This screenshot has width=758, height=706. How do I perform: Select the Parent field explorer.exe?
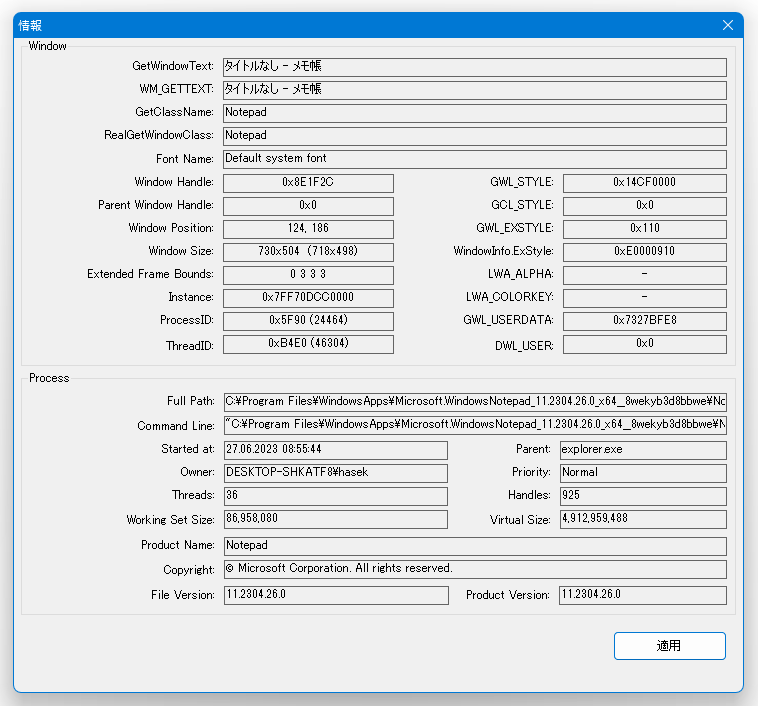[x=643, y=450]
